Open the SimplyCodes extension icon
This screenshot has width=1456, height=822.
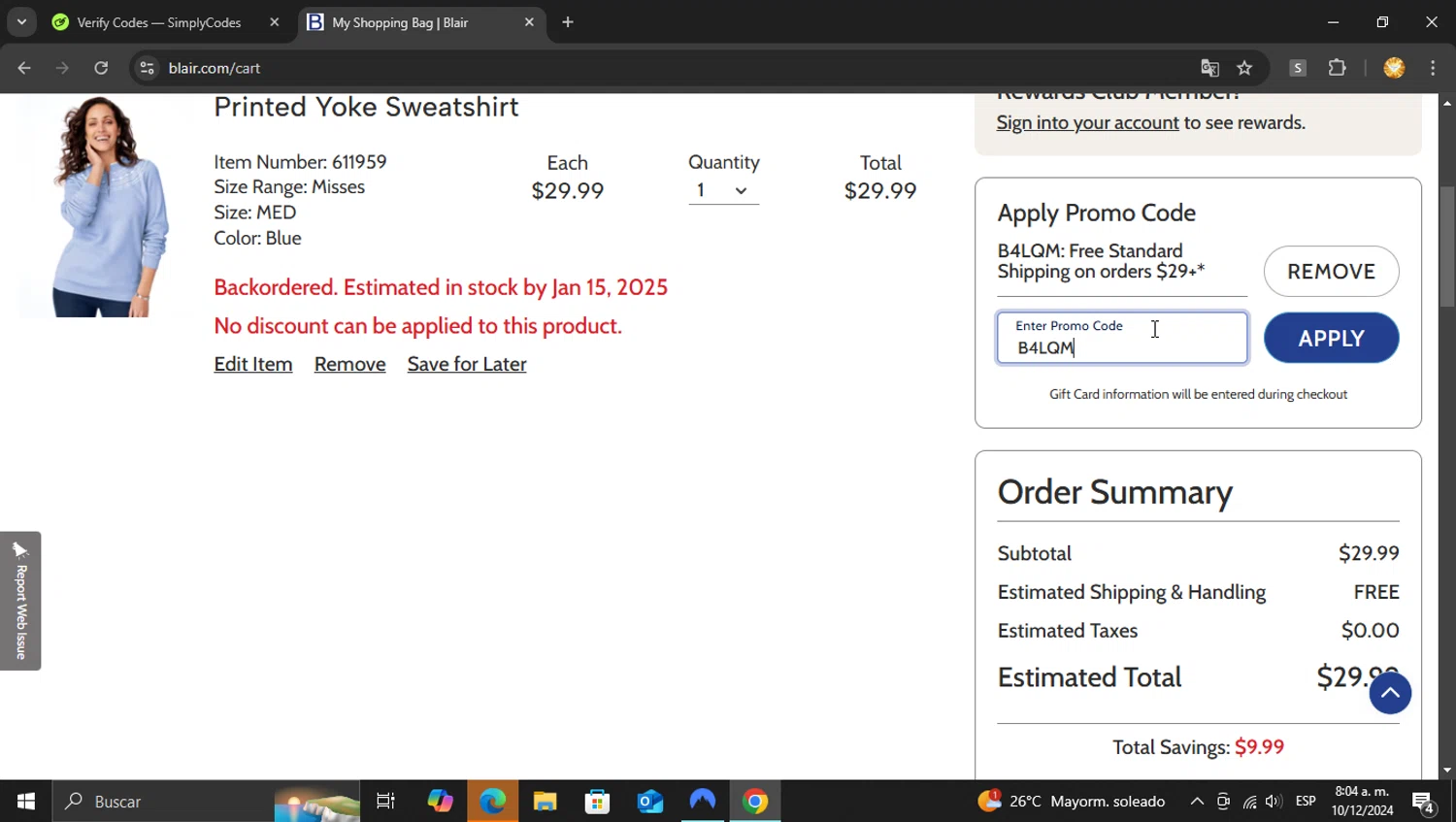click(1298, 68)
